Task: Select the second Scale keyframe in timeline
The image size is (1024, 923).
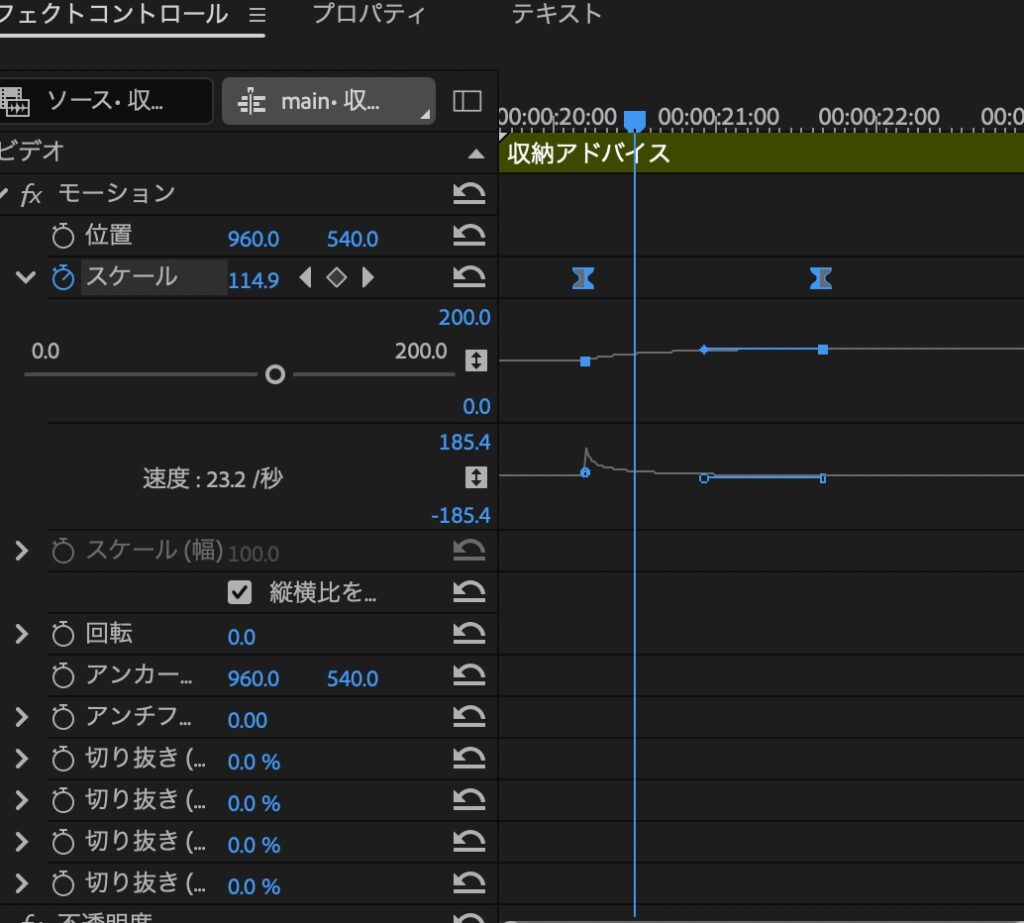Action: point(821,278)
